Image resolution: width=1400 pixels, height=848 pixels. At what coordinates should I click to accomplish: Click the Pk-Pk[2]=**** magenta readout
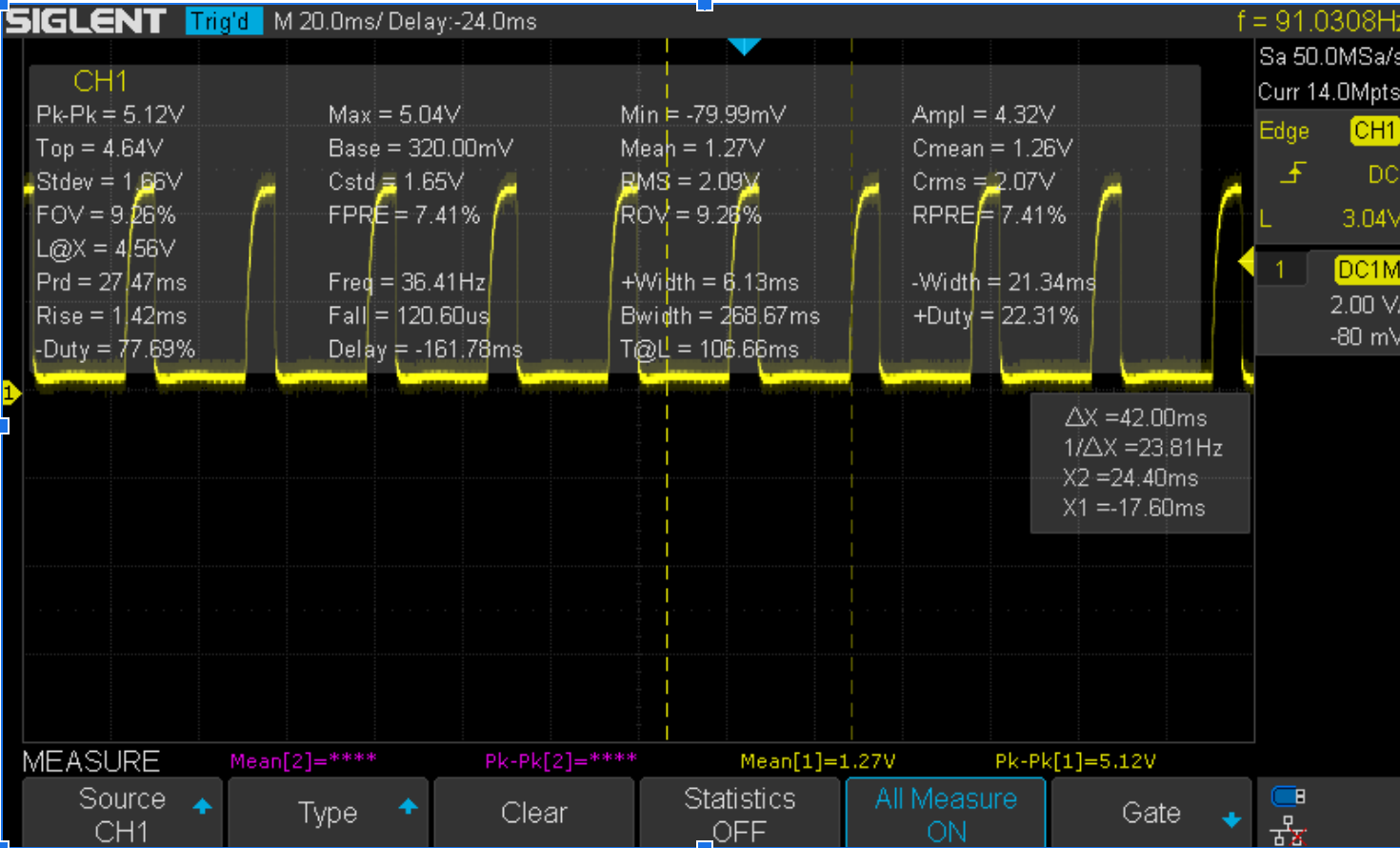pyautogui.click(x=561, y=760)
